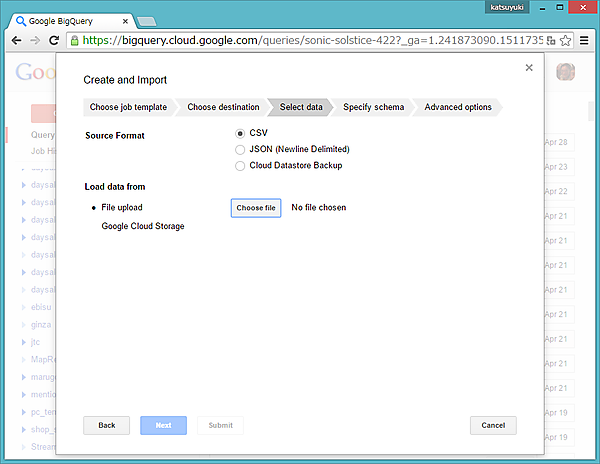Expand the jtc dataset in sidebar
This screenshot has width=600, height=464.
(23, 342)
